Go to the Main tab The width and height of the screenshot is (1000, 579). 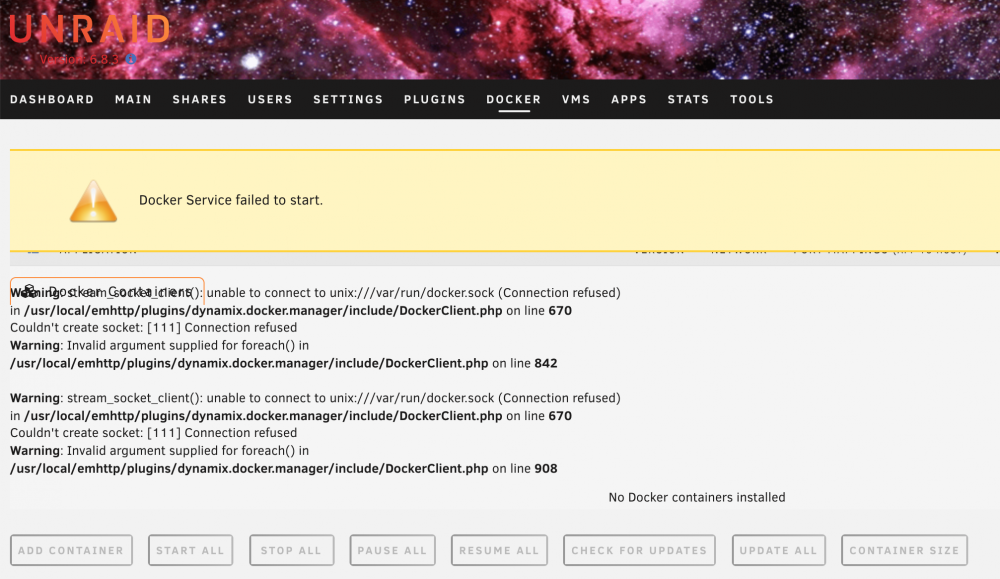[133, 99]
